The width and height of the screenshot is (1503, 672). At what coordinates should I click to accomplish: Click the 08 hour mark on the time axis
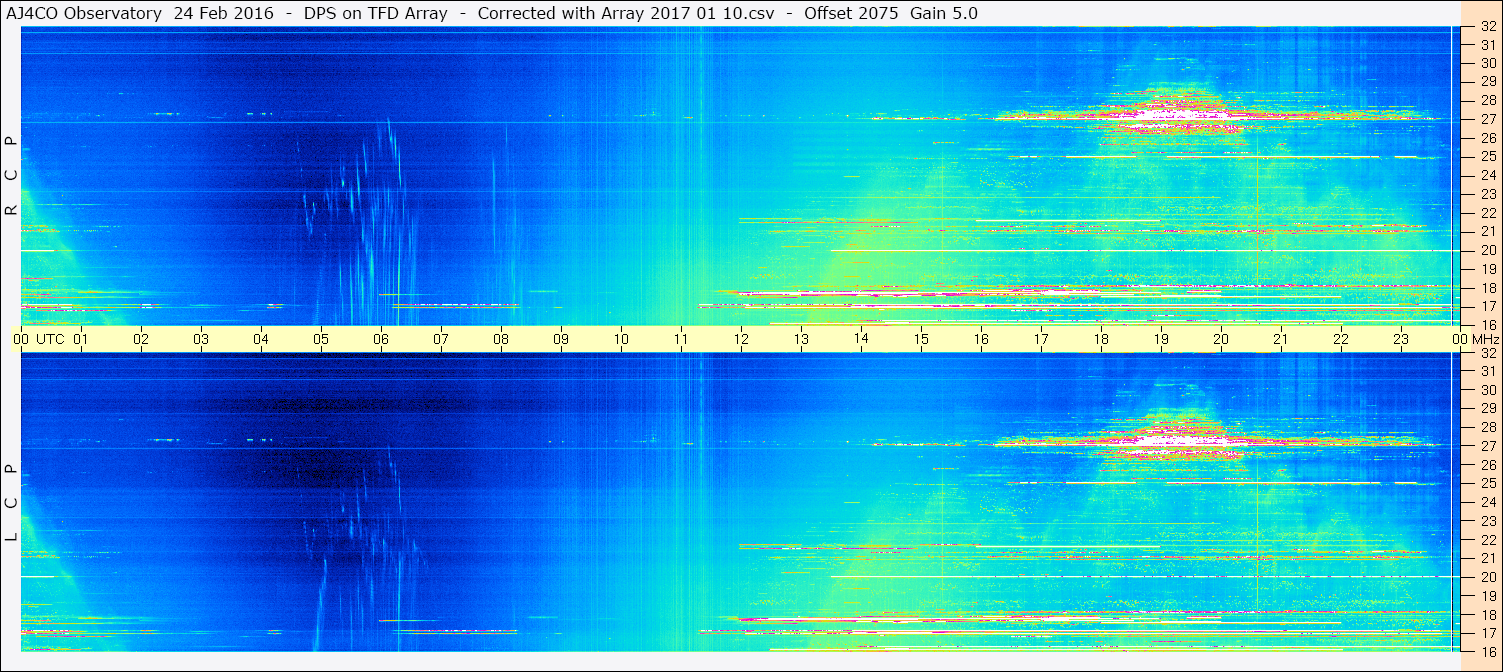click(x=501, y=339)
